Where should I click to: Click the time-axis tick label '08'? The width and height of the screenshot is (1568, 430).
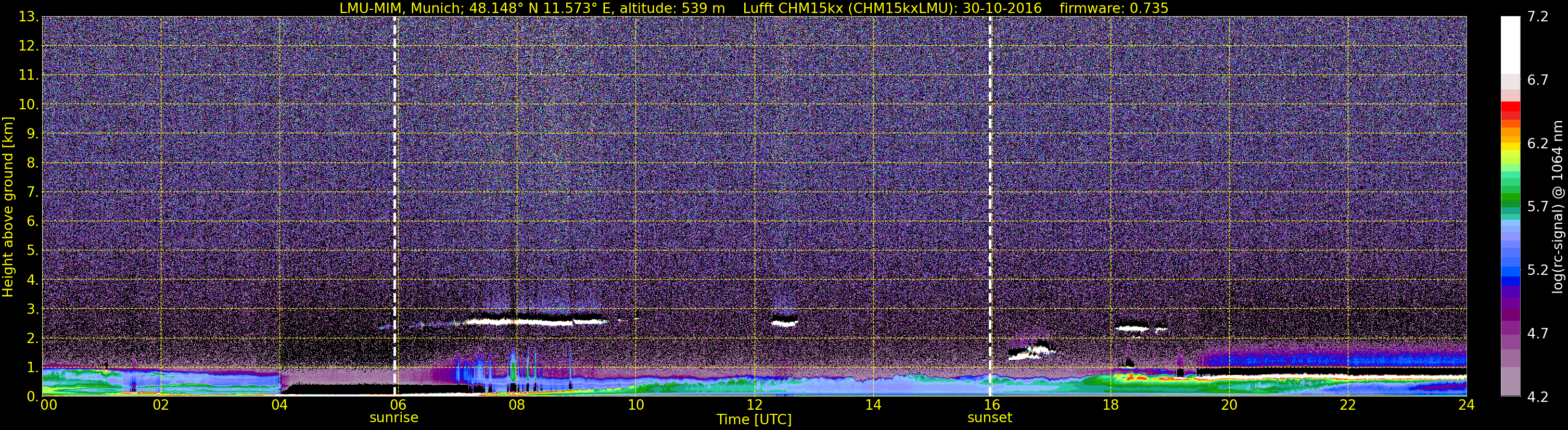click(516, 405)
